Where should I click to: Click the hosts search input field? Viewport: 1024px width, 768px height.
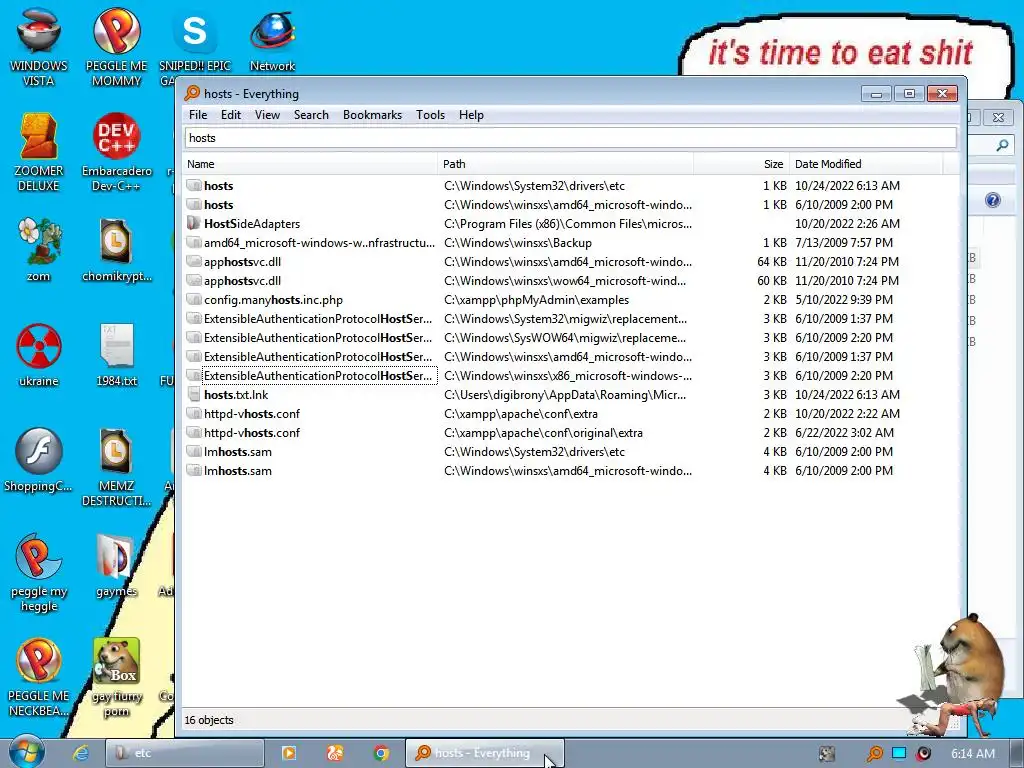(570, 138)
